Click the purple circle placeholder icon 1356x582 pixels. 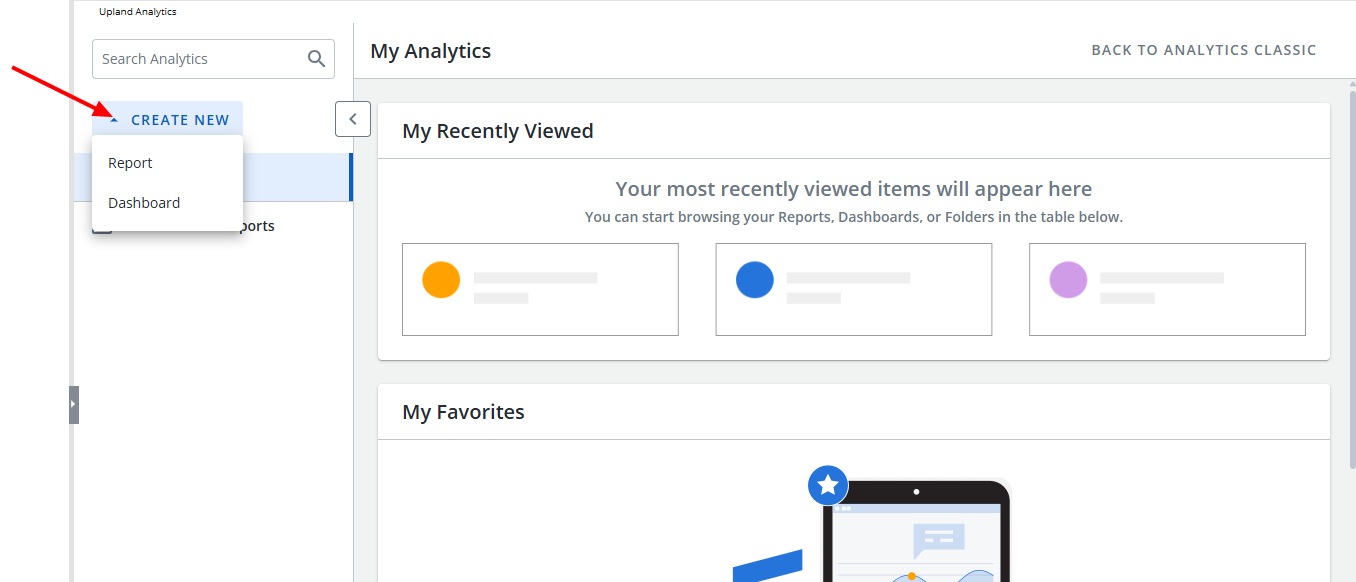point(1068,280)
